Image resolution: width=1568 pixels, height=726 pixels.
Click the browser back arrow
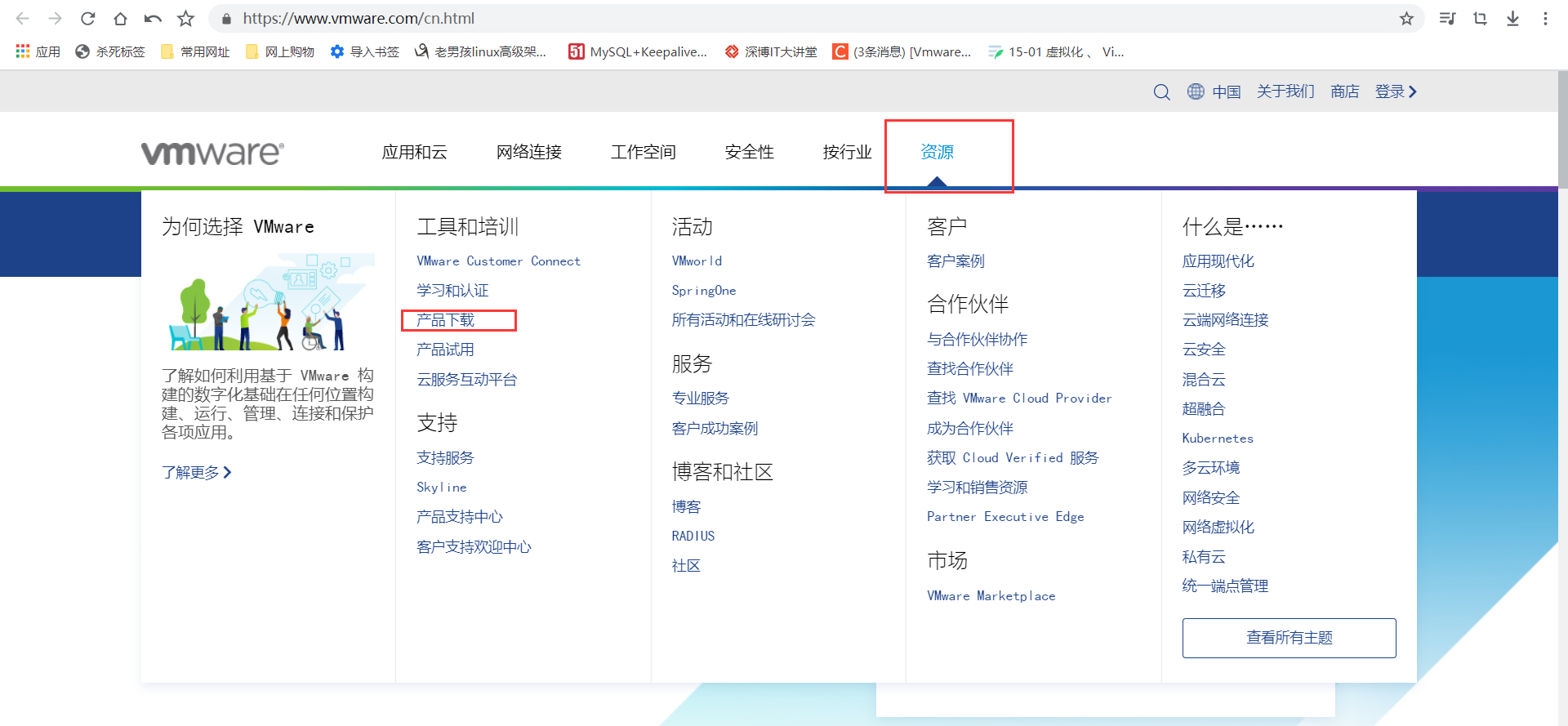pos(22,18)
